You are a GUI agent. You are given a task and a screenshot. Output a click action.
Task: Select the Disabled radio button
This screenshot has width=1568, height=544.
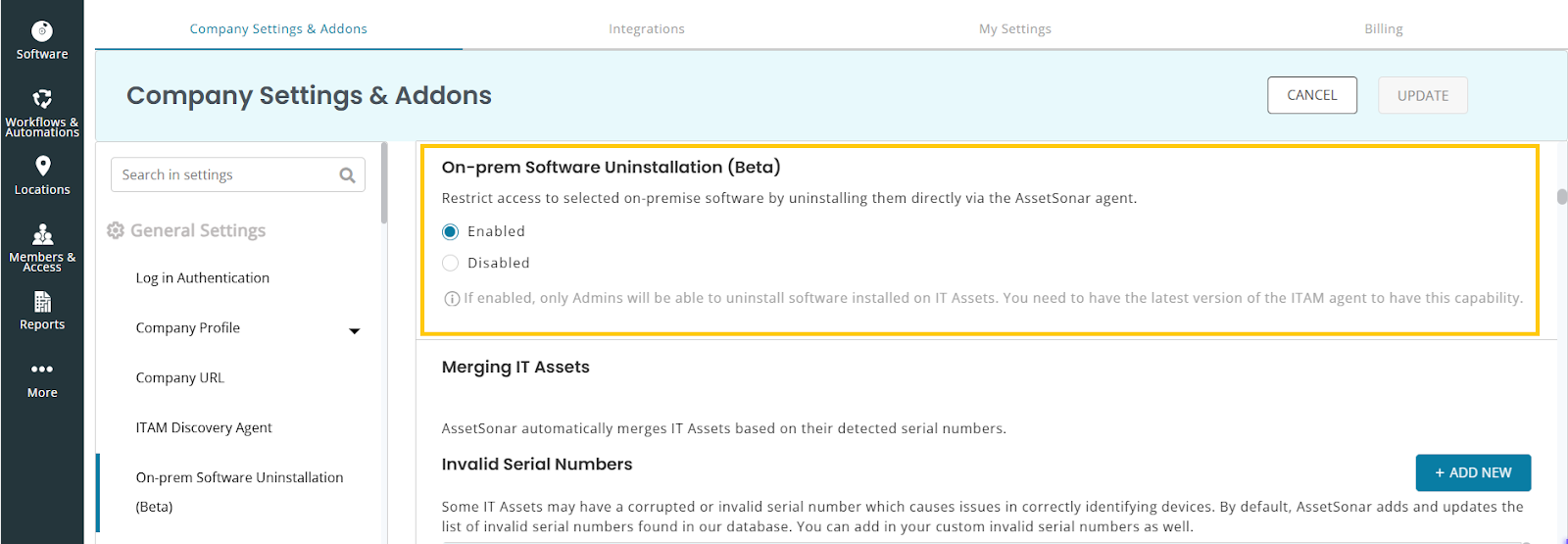[450, 263]
